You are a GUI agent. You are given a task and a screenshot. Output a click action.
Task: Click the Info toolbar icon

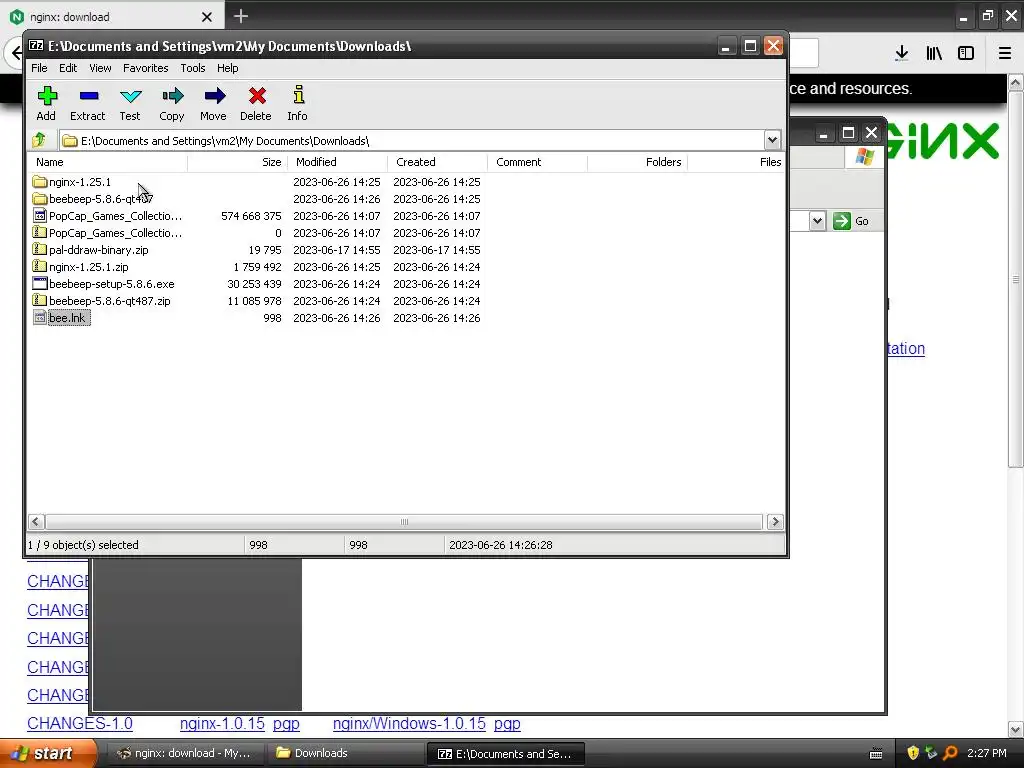[x=298, y=95]
